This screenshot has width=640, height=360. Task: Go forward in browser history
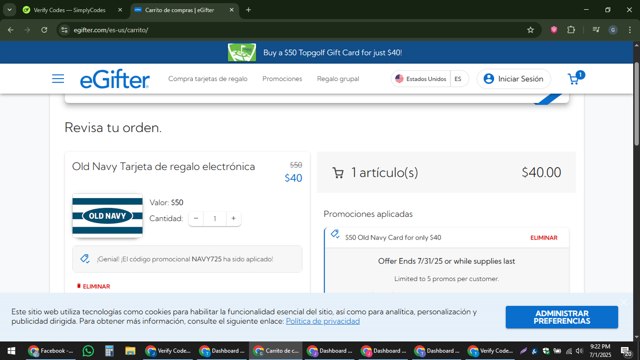[x=27, y=30]
